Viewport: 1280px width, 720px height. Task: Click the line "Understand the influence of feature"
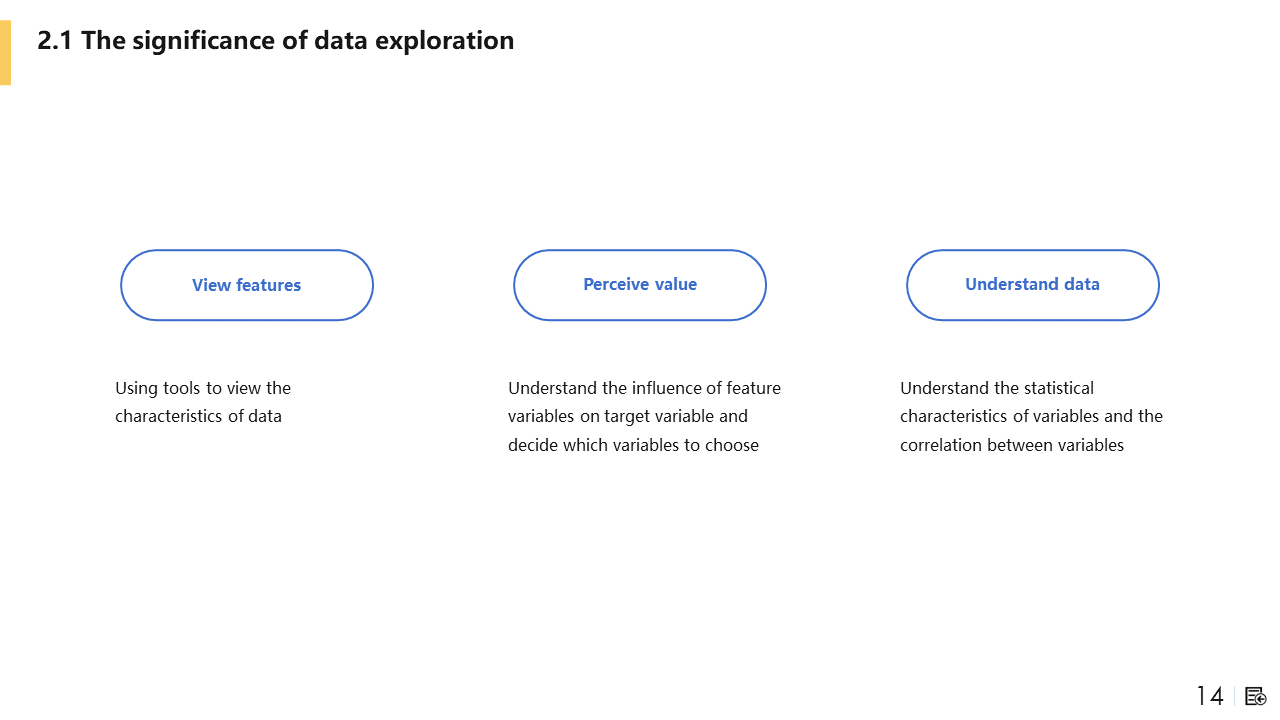tap(644, 388)
